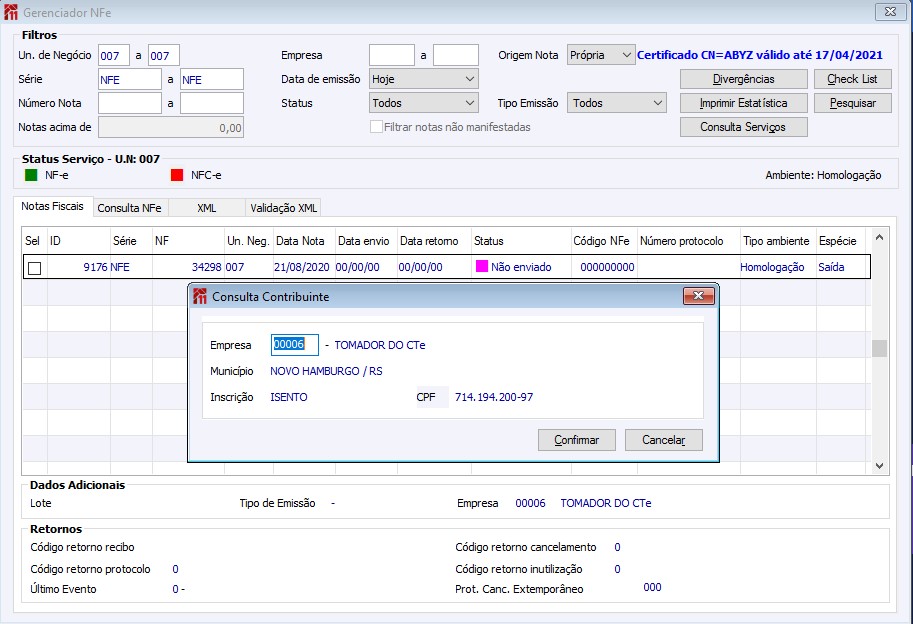Toggle Filtrar notas não manifestadas checkbox
This screenshot has height=624, width=913.
376,127
